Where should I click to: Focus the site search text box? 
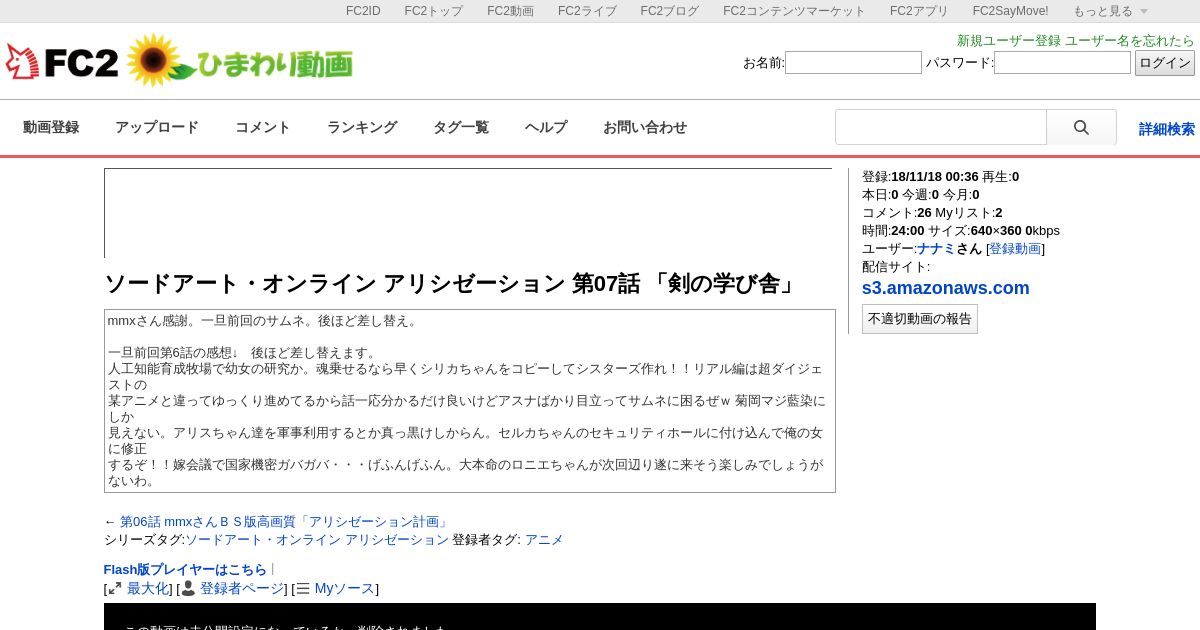pos(941,128)
